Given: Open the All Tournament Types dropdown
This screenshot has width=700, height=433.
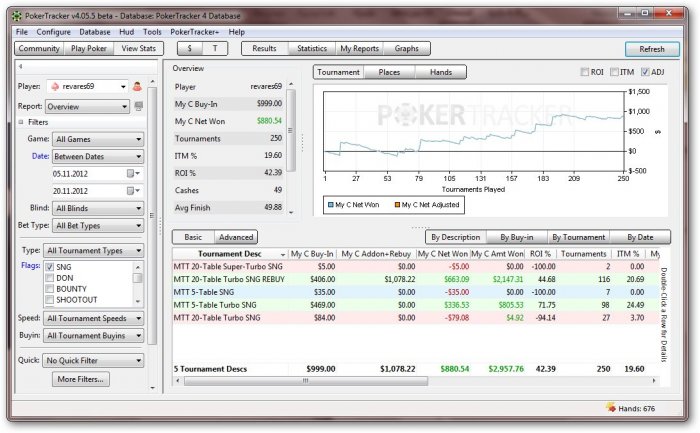Looking at the screenshot, I should [93, 250].
